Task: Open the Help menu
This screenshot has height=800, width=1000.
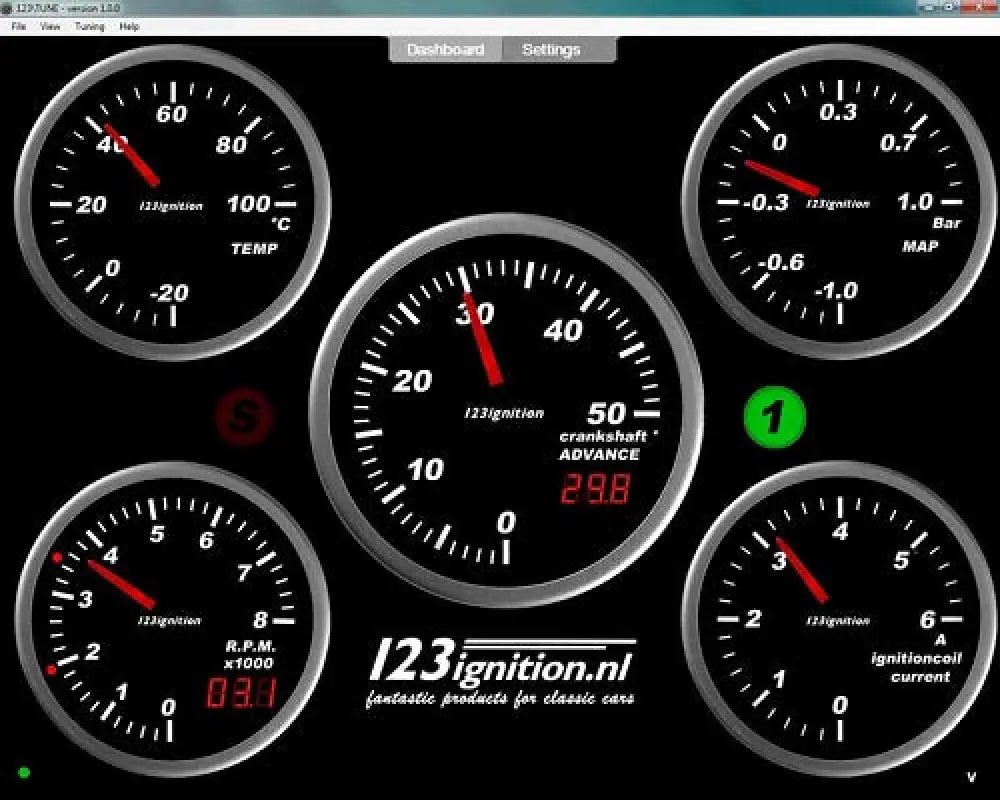Action: (x=129, y=27)
